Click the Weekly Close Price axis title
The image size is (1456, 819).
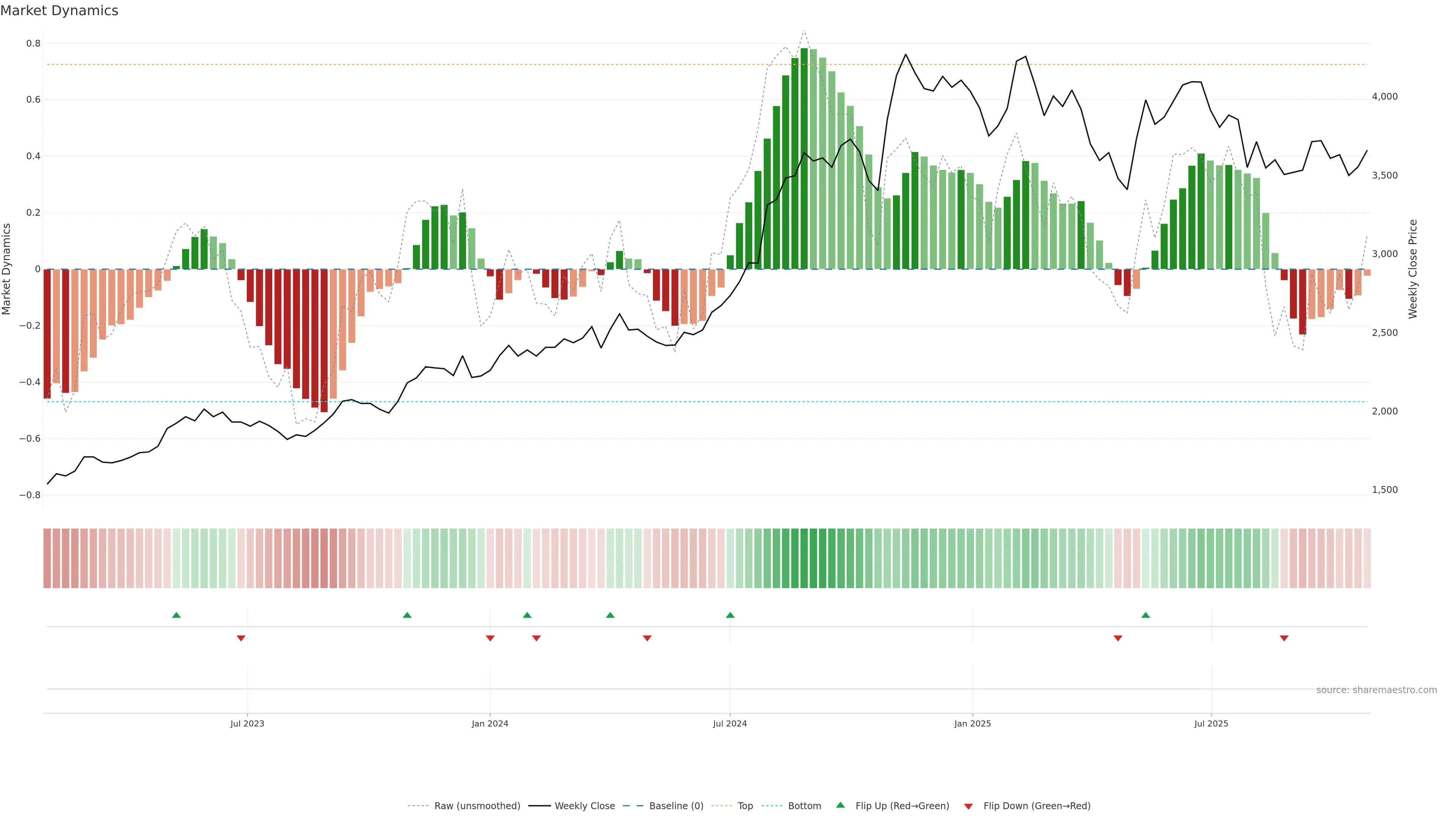tap(1413, 269)
